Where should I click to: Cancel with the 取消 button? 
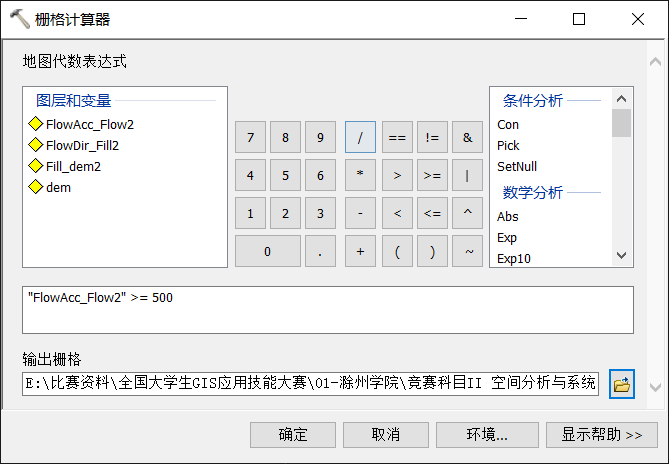(386, 435)
